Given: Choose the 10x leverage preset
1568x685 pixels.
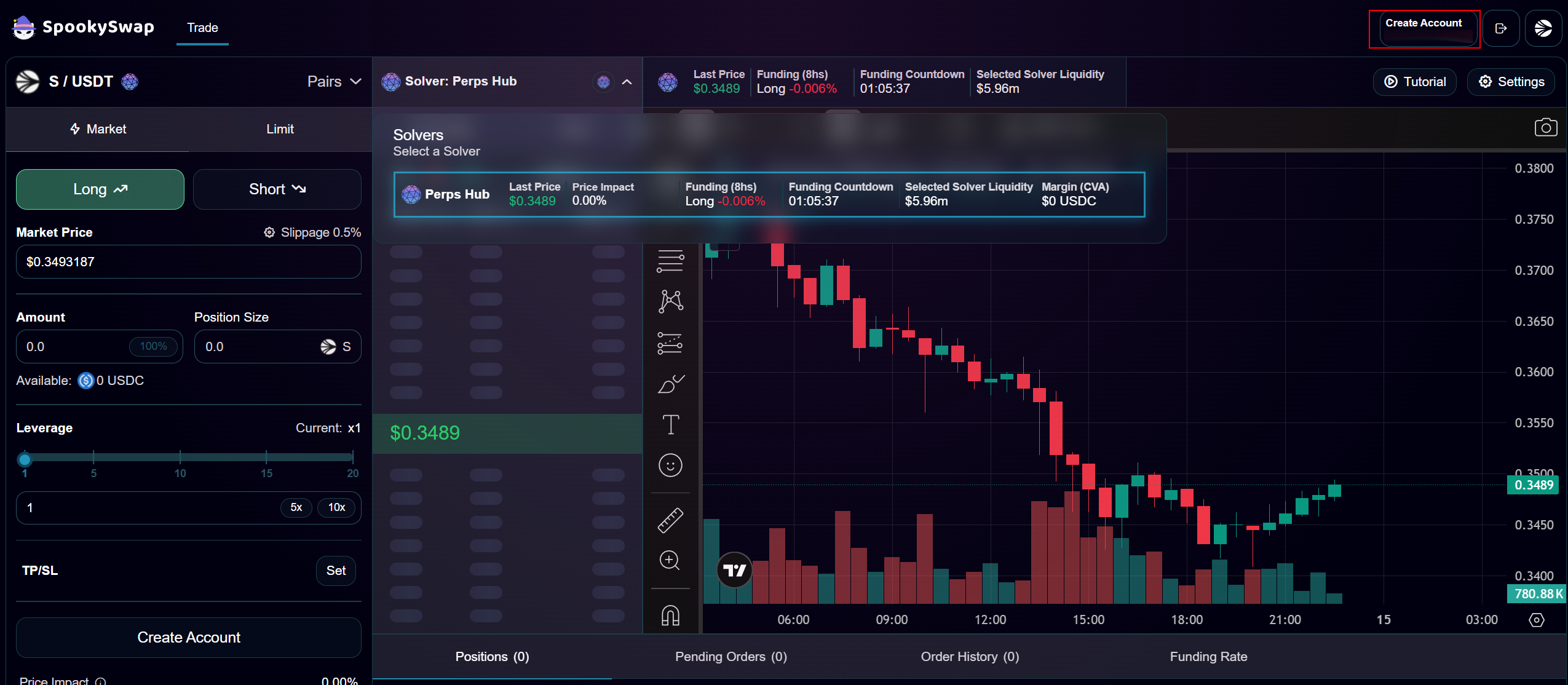Looking at the screenshot, I should (336, 507).
